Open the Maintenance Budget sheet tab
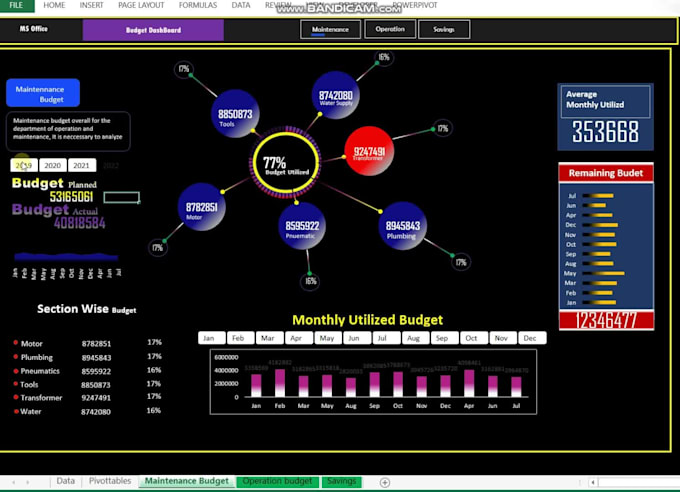The width and height of the screenshot is (680, 492). 186,481
